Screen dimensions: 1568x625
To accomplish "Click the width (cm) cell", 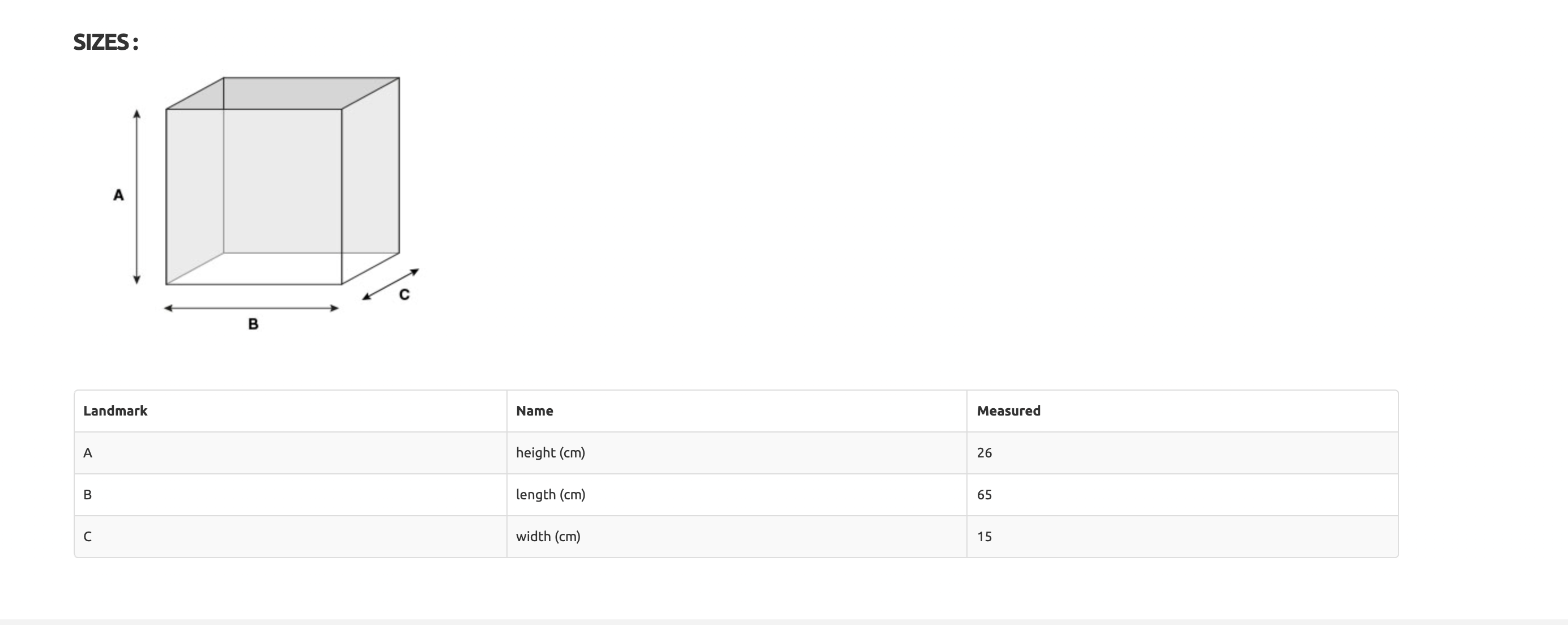I will (x=548, y=537).
